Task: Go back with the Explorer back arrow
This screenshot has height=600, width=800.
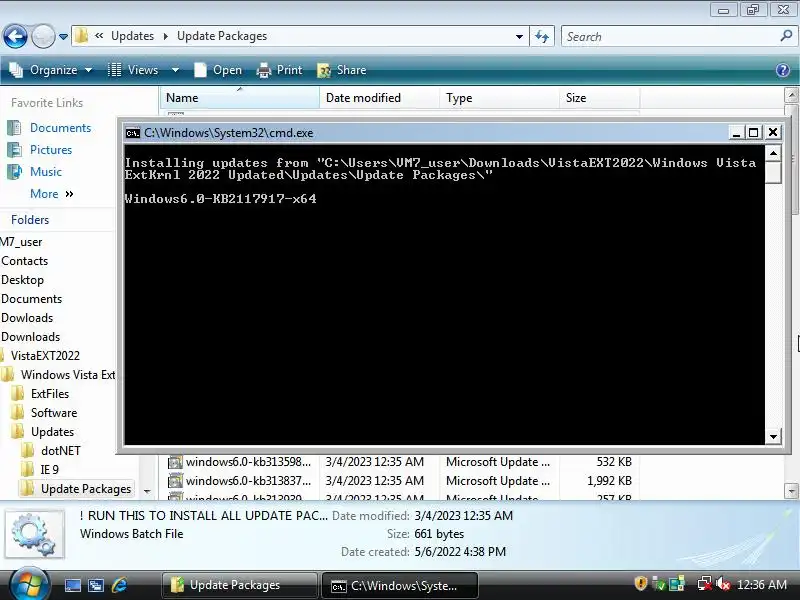Action: click(x=15, y=37)
